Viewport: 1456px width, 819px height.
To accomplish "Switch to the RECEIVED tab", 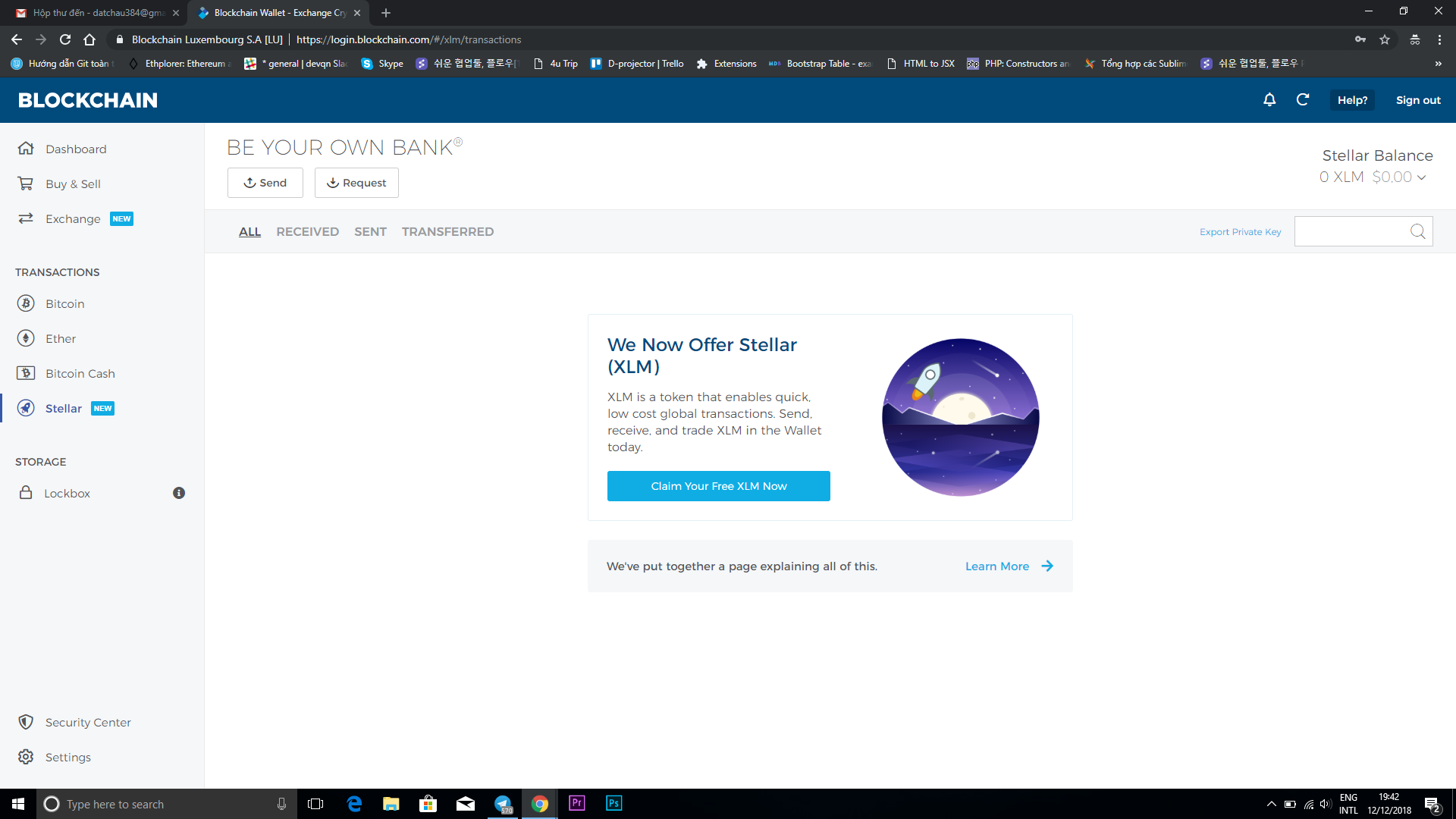I will 307,231.
